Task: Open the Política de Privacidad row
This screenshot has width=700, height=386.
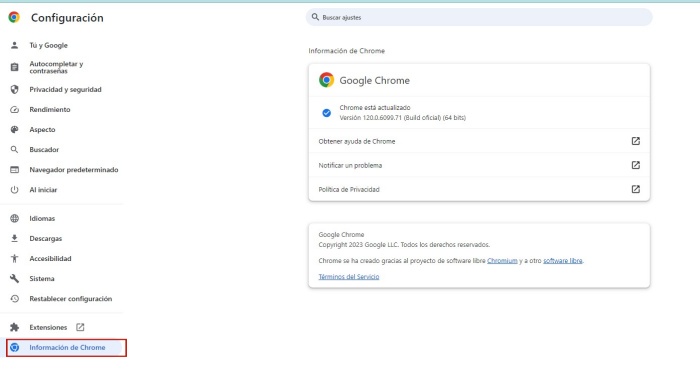Action: point(479,189)
